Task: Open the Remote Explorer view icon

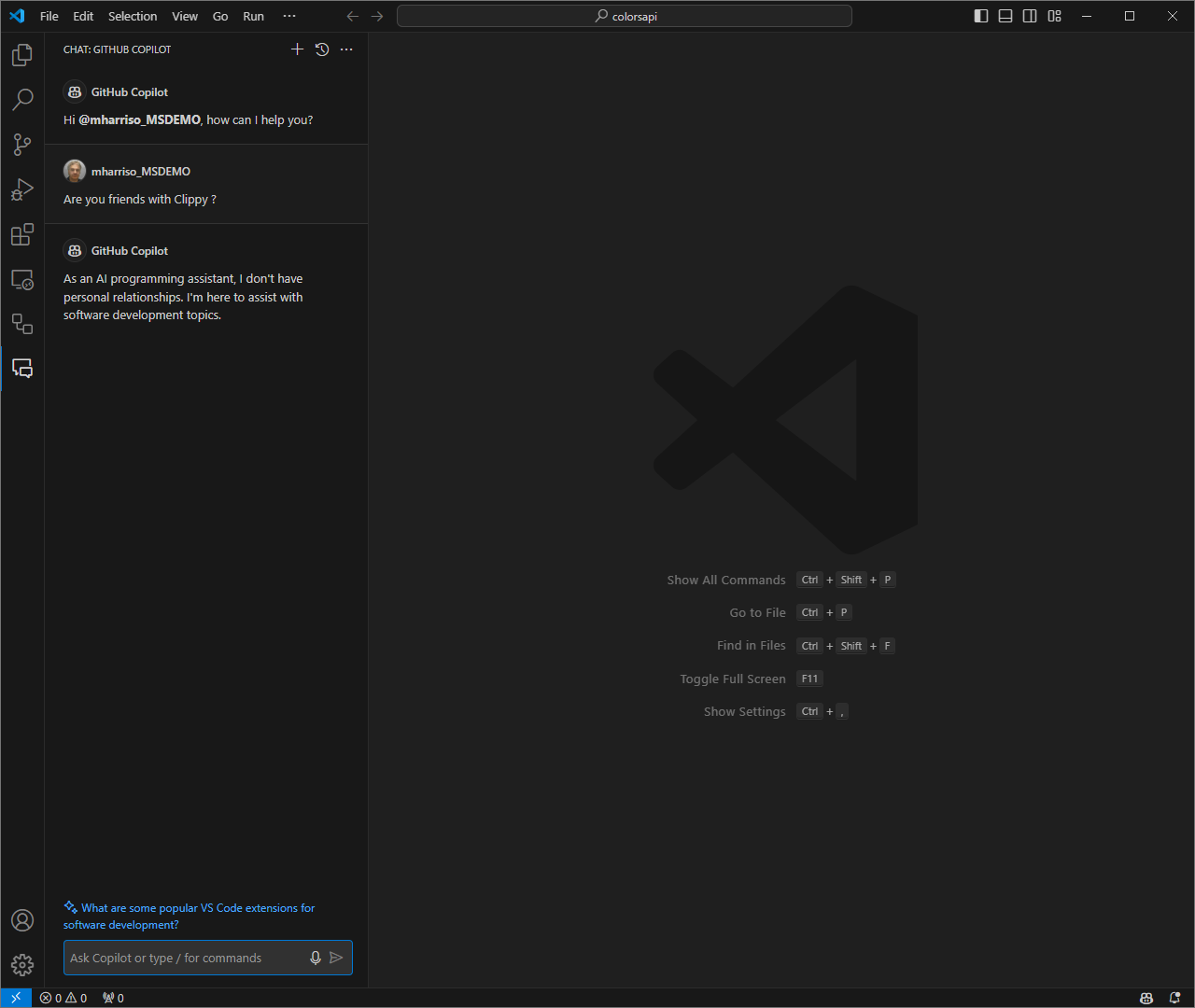Action: [22, 279]
